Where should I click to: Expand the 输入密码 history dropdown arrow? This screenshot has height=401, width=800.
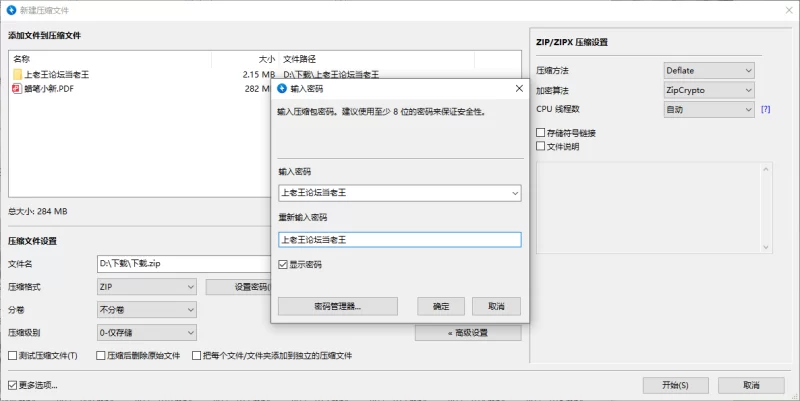515,193
